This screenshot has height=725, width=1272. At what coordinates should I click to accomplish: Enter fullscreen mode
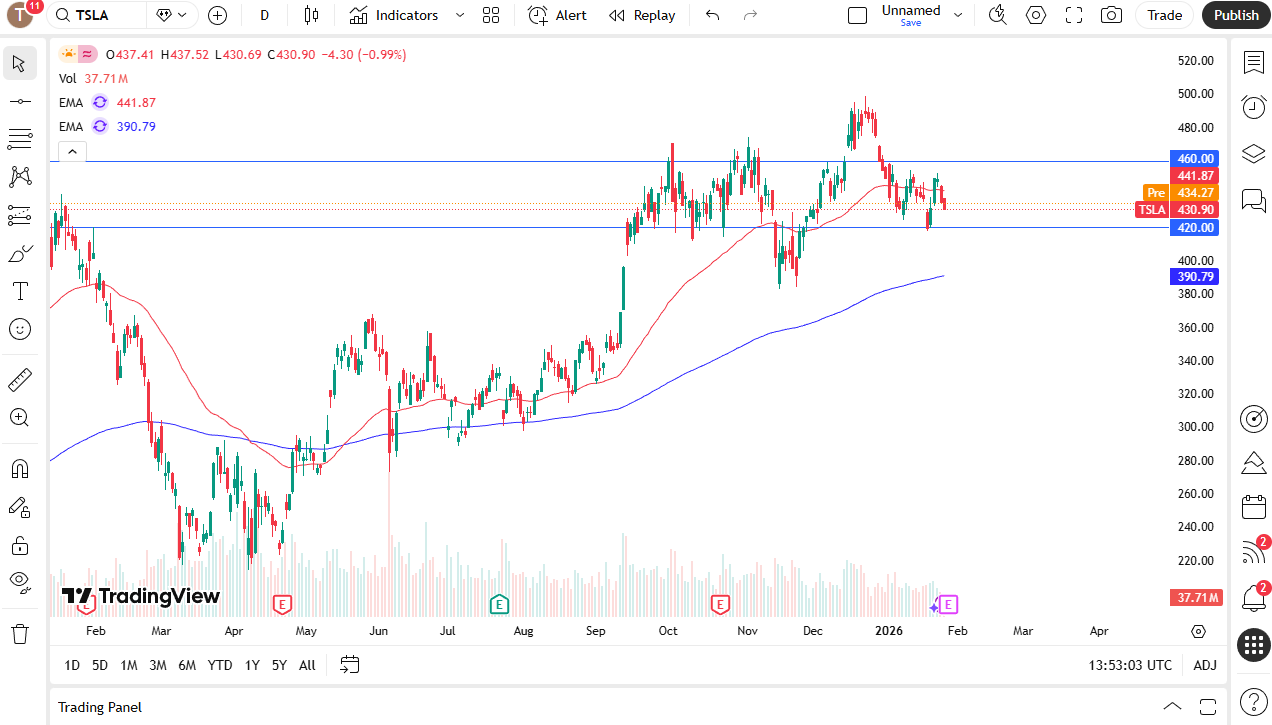click(x=1074, y=15)
